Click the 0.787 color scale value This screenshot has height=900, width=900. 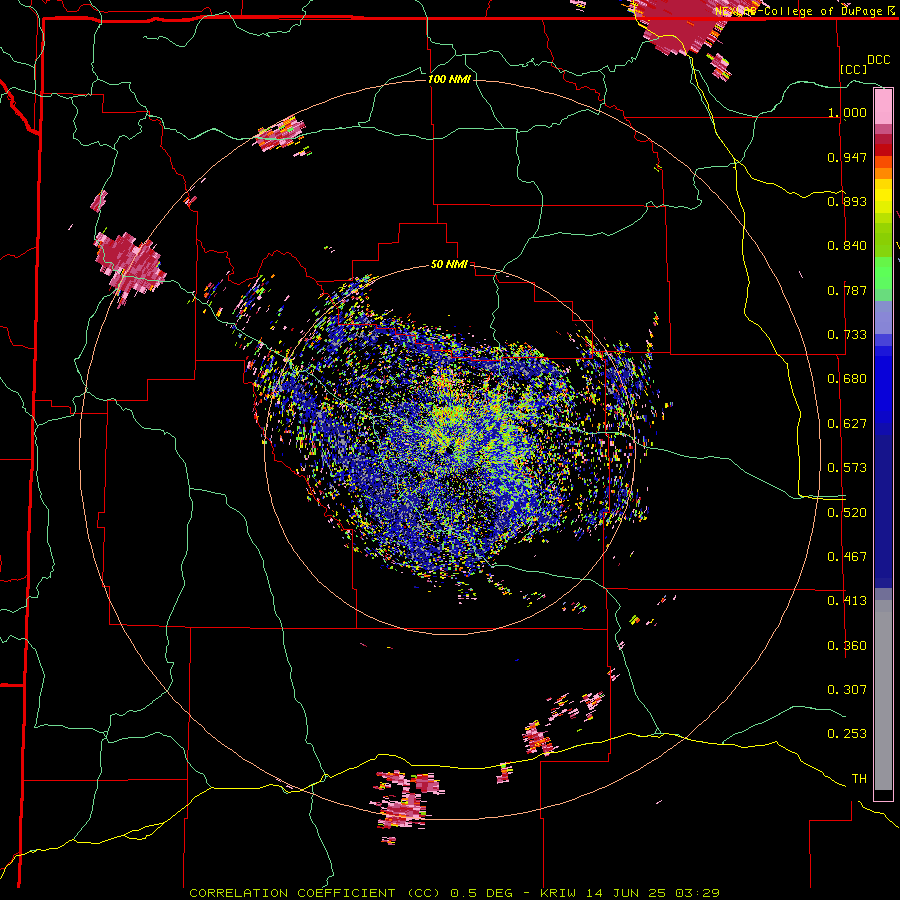point(847,290)
